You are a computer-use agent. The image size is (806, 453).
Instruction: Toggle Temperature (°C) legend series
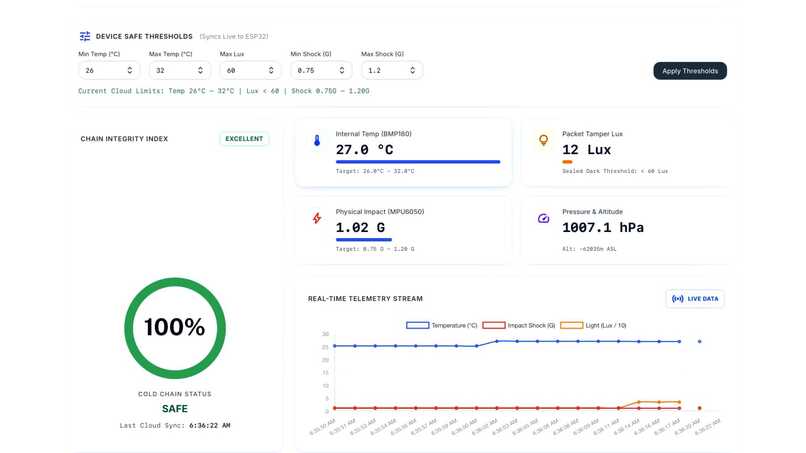click(x=442, y=325)
